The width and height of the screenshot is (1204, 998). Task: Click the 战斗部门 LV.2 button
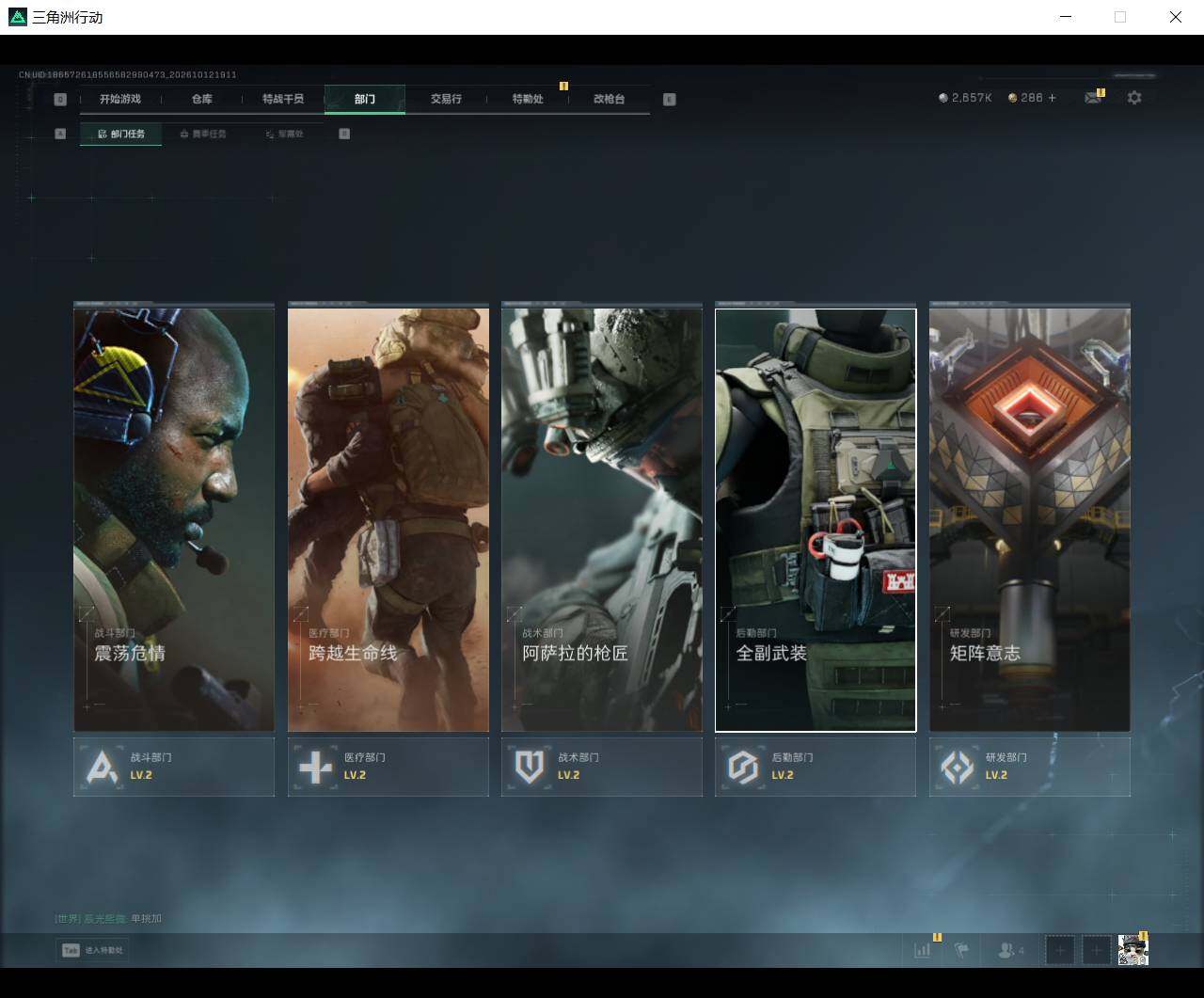pos(174,767)
